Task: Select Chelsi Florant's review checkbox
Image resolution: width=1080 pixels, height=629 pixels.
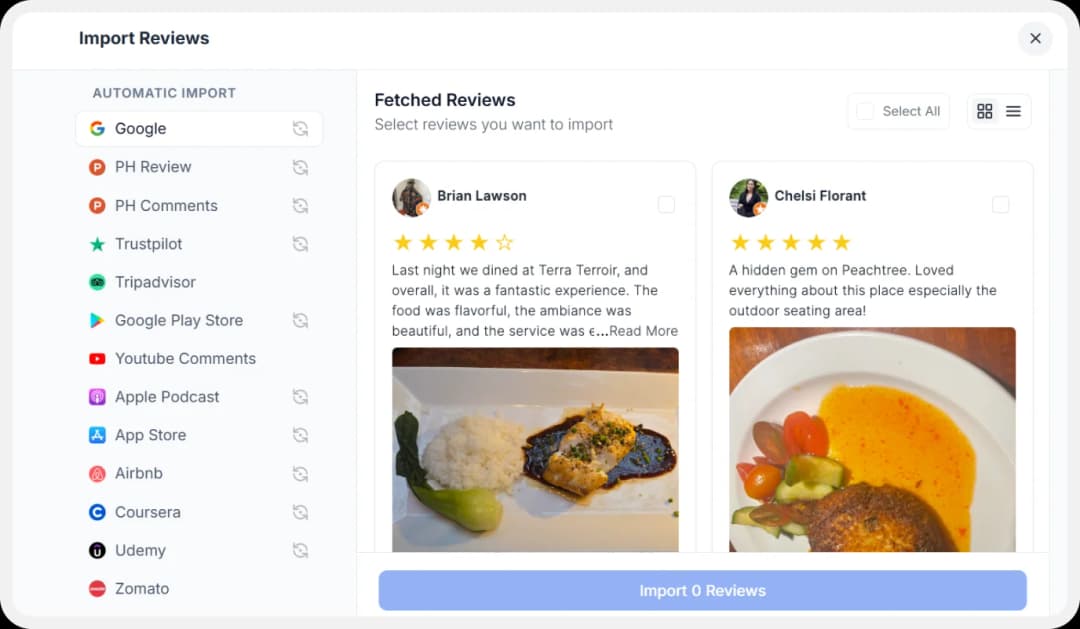Action: 1000,204
